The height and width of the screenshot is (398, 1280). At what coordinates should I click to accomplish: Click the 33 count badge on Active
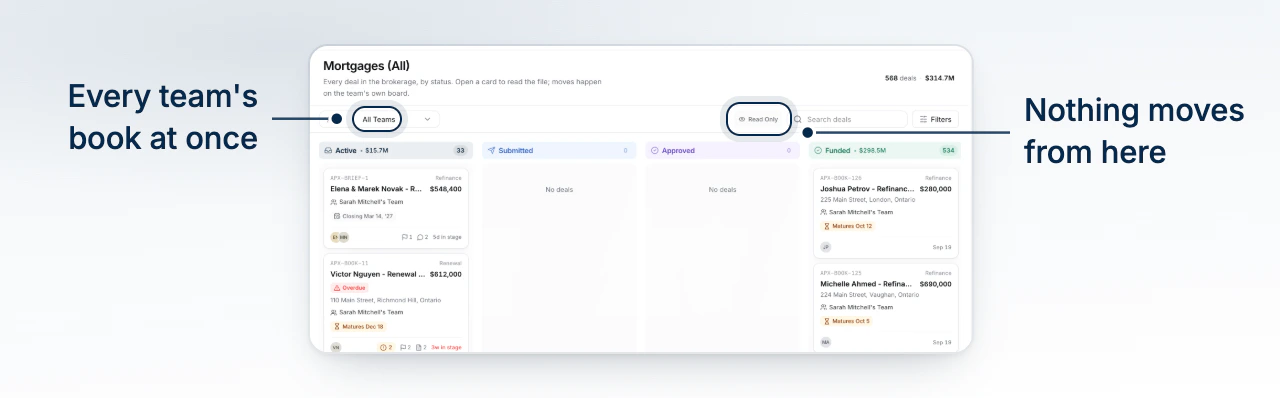[x=461, y=150]
